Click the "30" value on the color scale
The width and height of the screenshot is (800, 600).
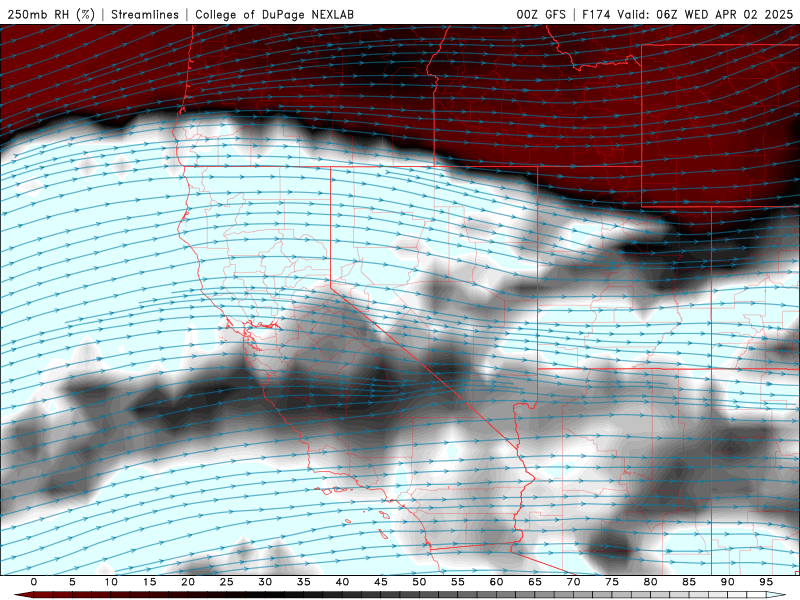(265, 582)
